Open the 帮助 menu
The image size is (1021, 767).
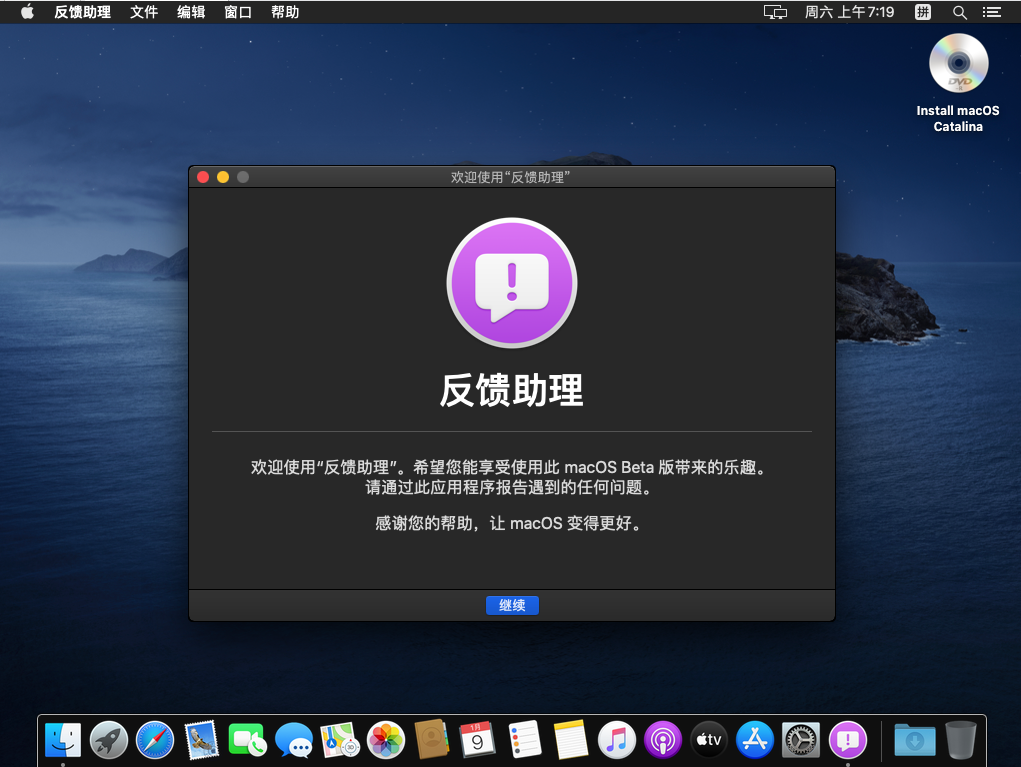(x=285, y=12)
